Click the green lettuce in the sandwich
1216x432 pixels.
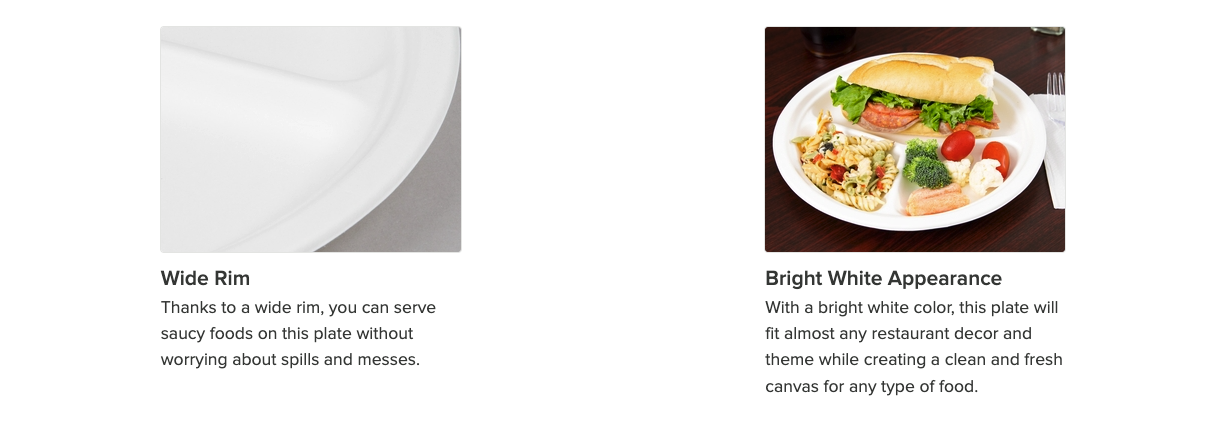click(x=856, y=99)
